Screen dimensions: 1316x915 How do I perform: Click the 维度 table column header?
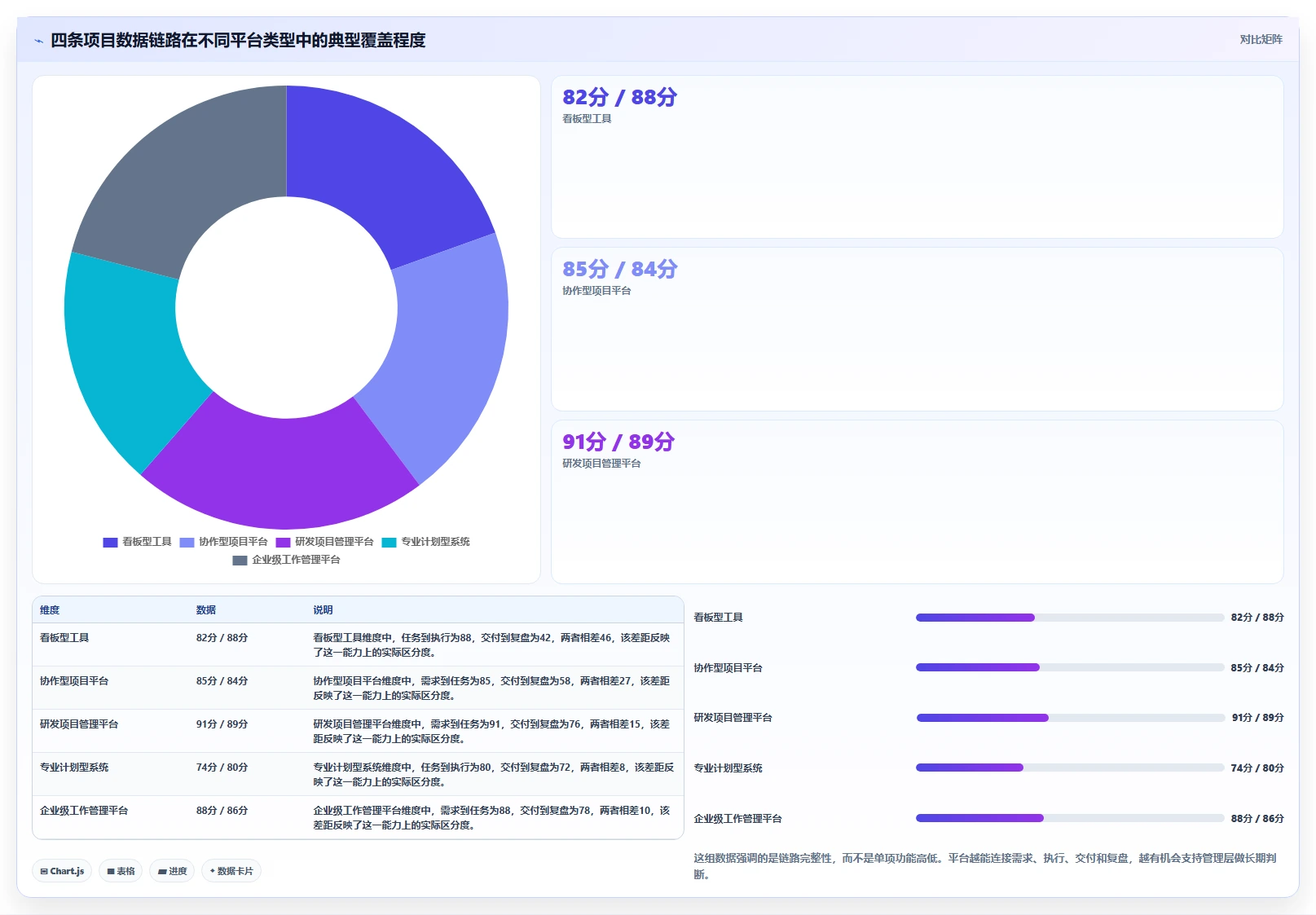(50, 610)
